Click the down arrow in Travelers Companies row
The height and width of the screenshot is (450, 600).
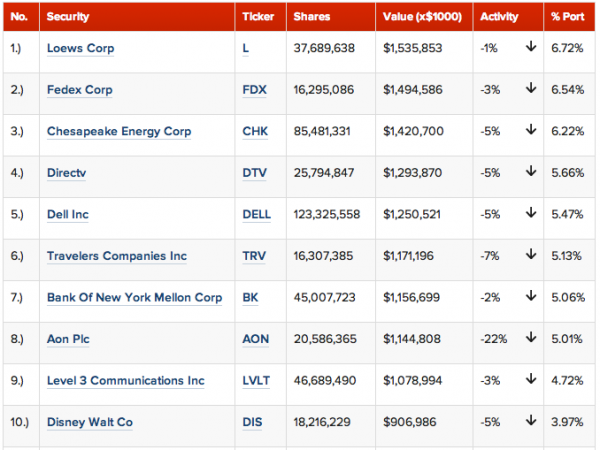(x=530, y=256)
